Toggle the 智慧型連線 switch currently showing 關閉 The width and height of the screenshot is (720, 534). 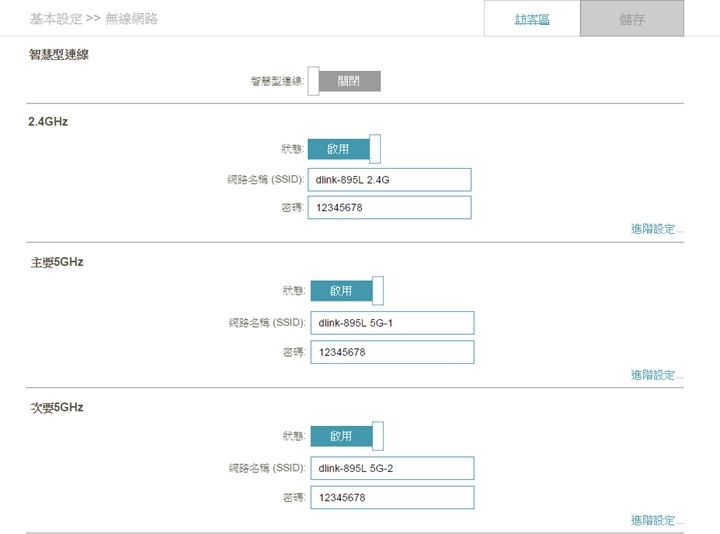point(344,81)
